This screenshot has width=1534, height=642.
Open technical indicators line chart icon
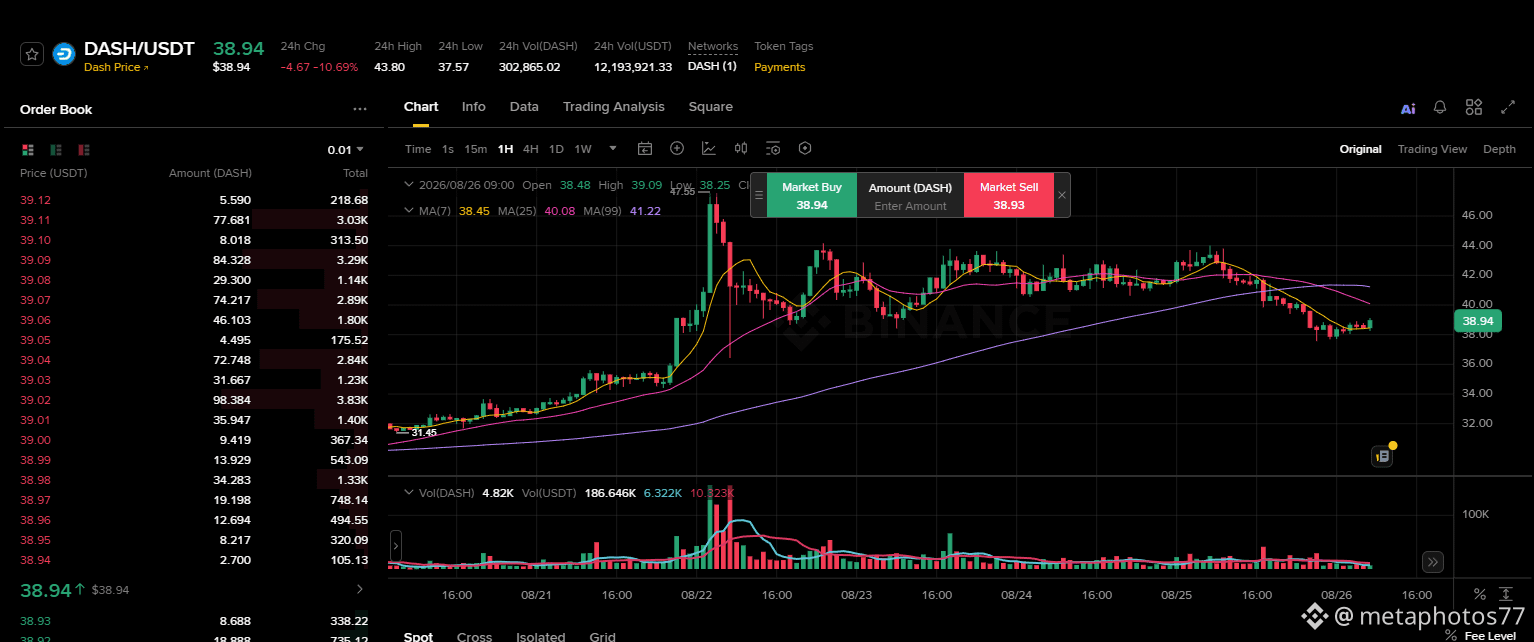709,148
